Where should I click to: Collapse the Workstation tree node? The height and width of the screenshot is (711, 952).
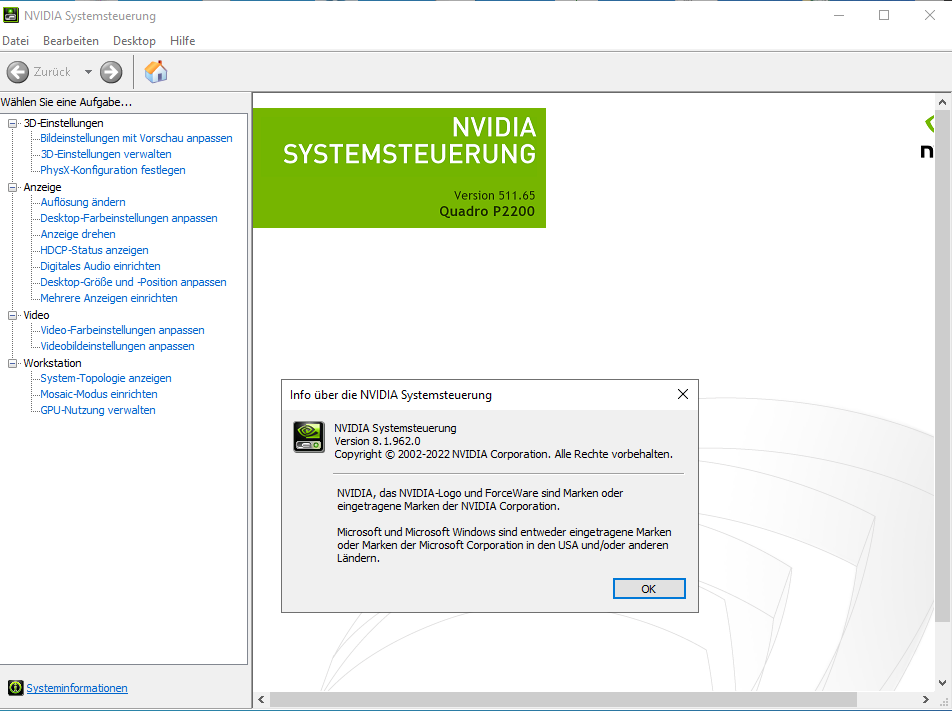click(x=12, y=363)
